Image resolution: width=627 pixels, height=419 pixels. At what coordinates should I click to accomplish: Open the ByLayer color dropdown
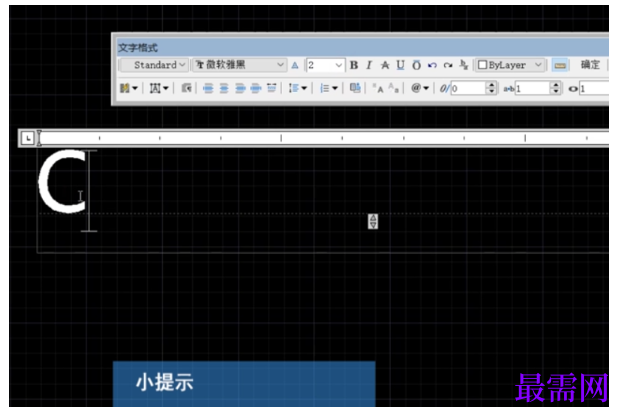(x=510, y=65)
